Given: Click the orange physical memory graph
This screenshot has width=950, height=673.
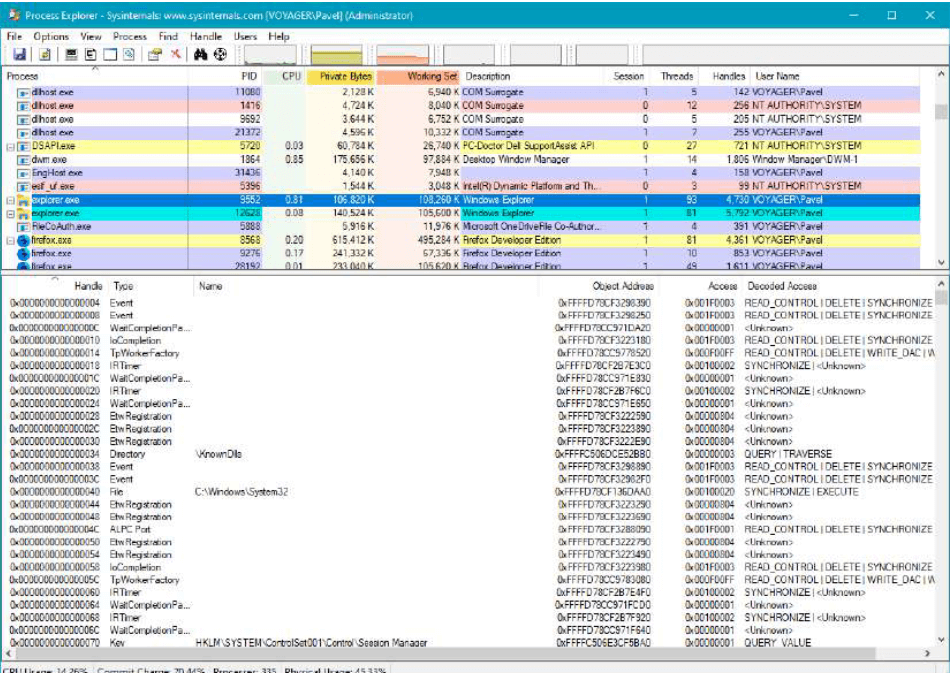Looking at the screenshot, I should tap(402, 55).
